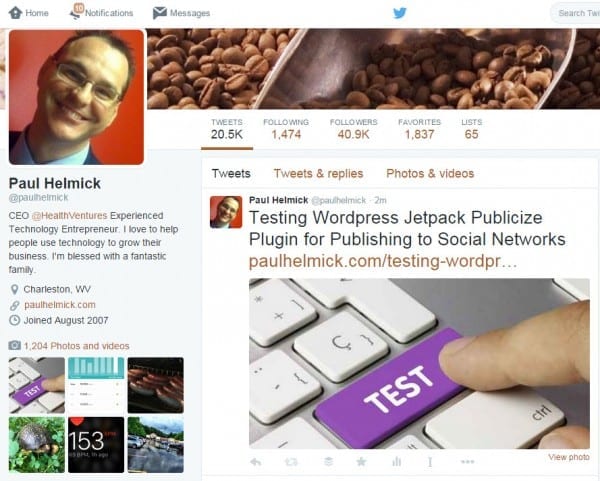View tweet analytics bar chart icon

click(396, 462)
